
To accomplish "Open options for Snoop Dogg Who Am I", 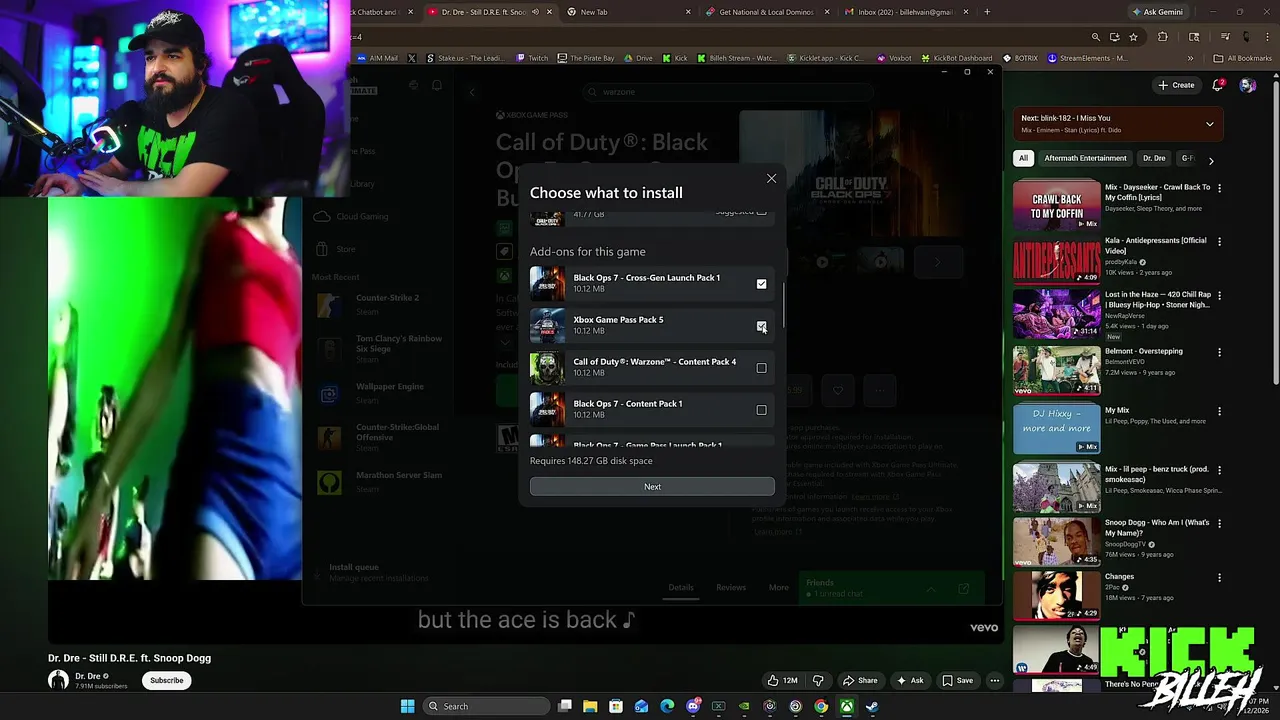I will (1219, 524).
